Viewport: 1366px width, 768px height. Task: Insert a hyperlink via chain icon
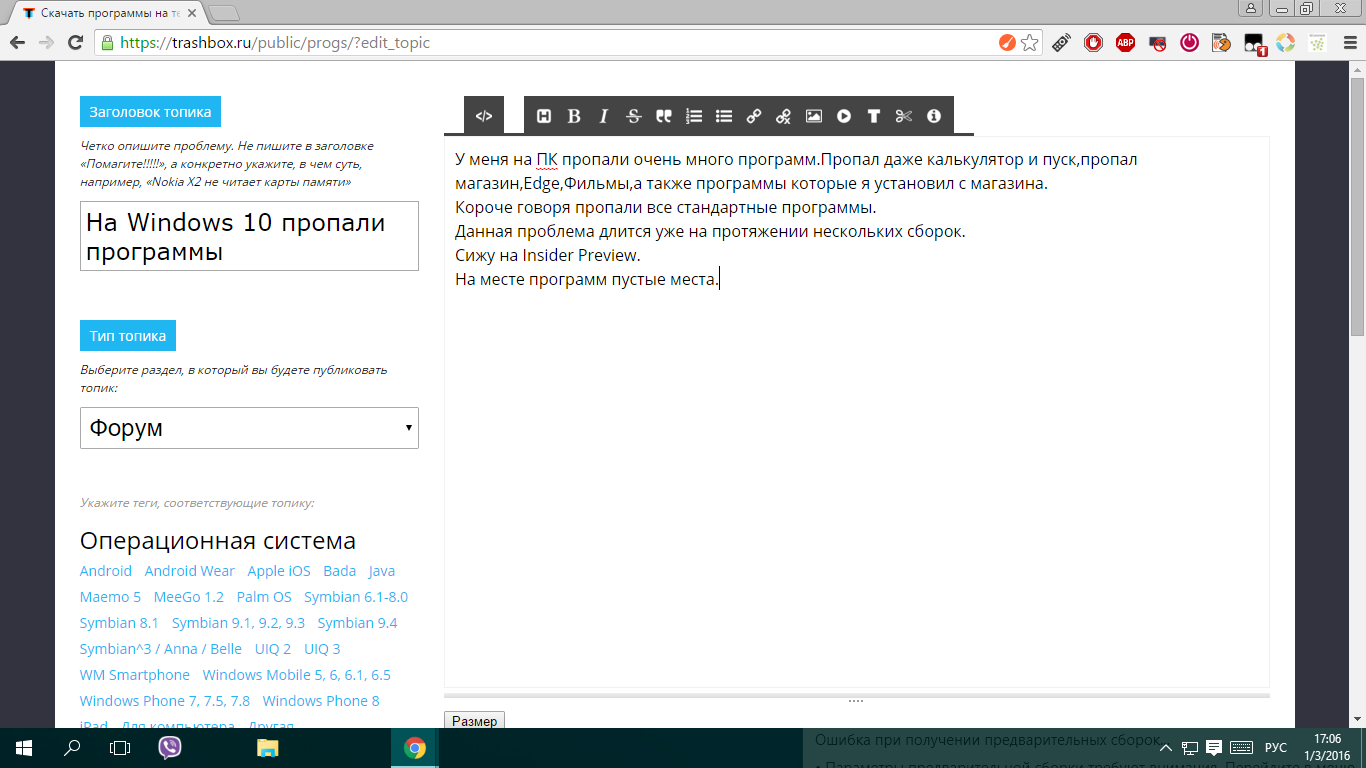coord(754,116)
